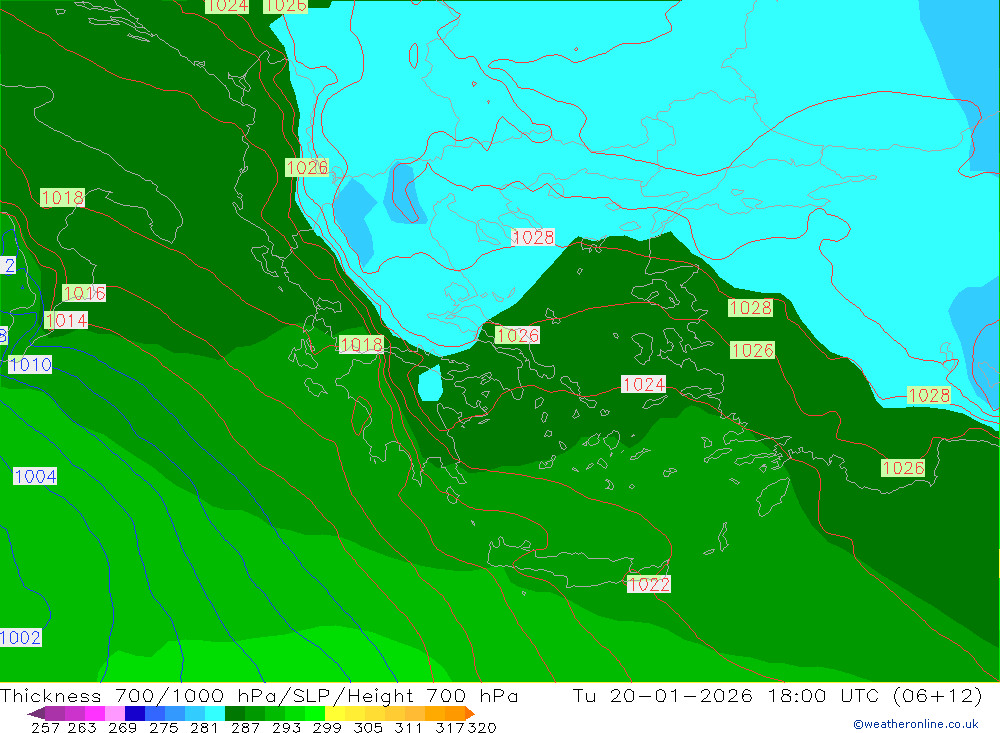Click the brightest green legend swatch
This screenshot has width=1000, height=733.
coord(314,713)
